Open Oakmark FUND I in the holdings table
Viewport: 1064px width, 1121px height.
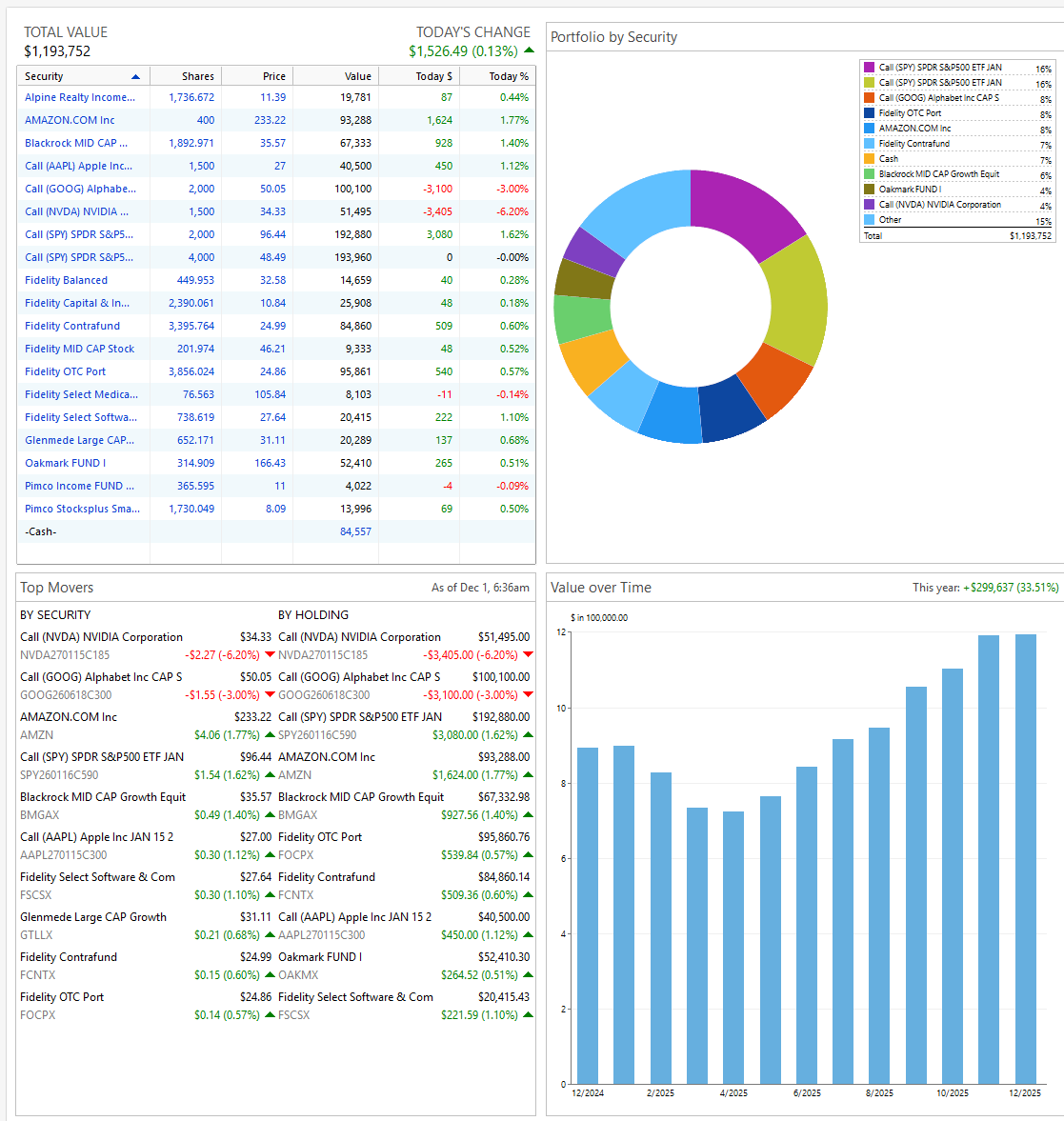tap(65, 463)
